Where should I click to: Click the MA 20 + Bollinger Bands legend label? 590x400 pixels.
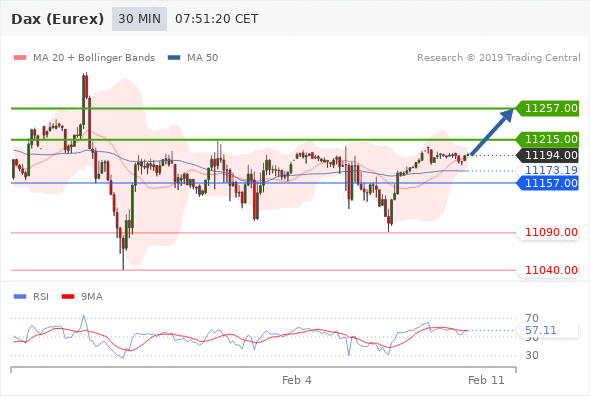coord(94,58)
